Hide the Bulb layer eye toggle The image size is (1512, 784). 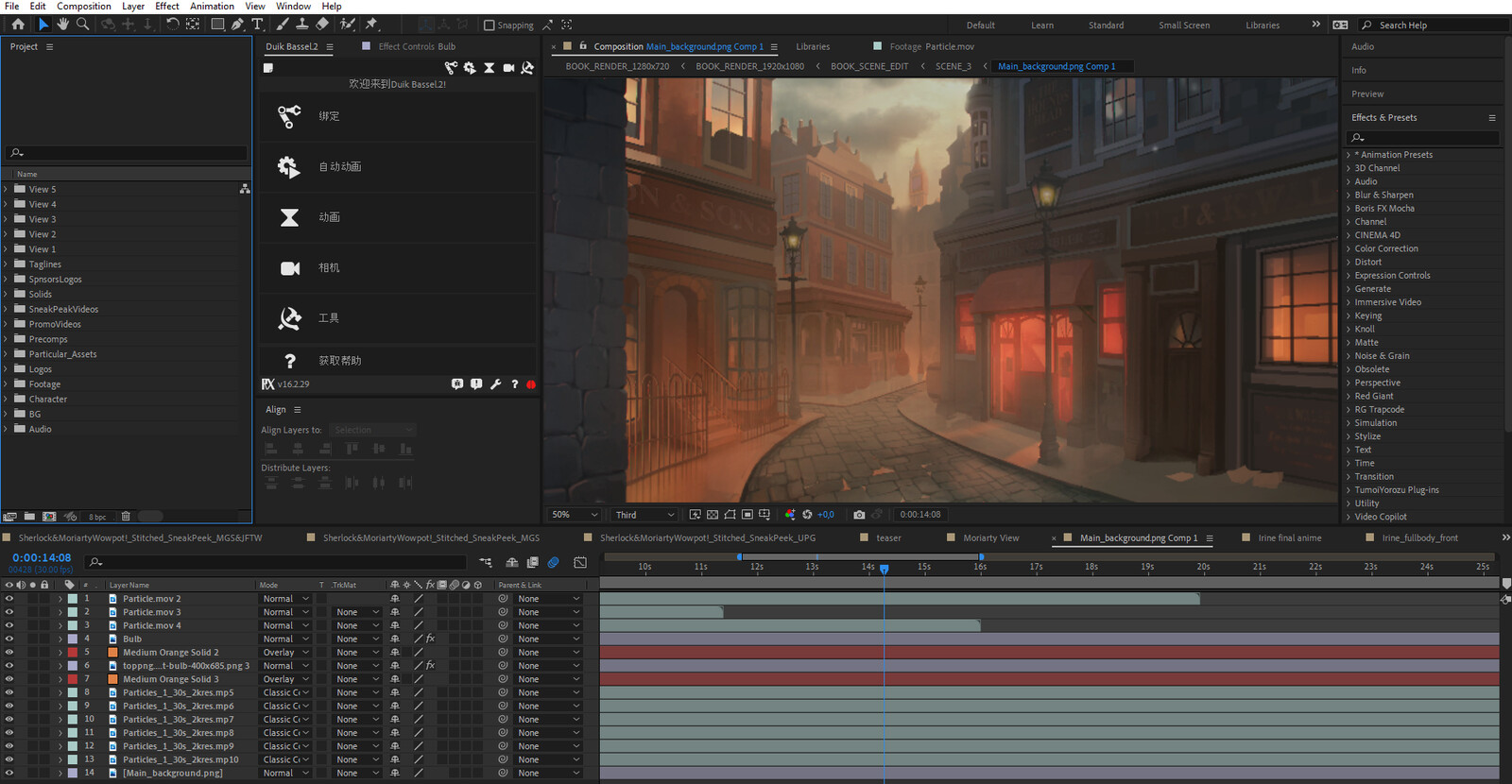pyautogui.click(x=9, y=639)
